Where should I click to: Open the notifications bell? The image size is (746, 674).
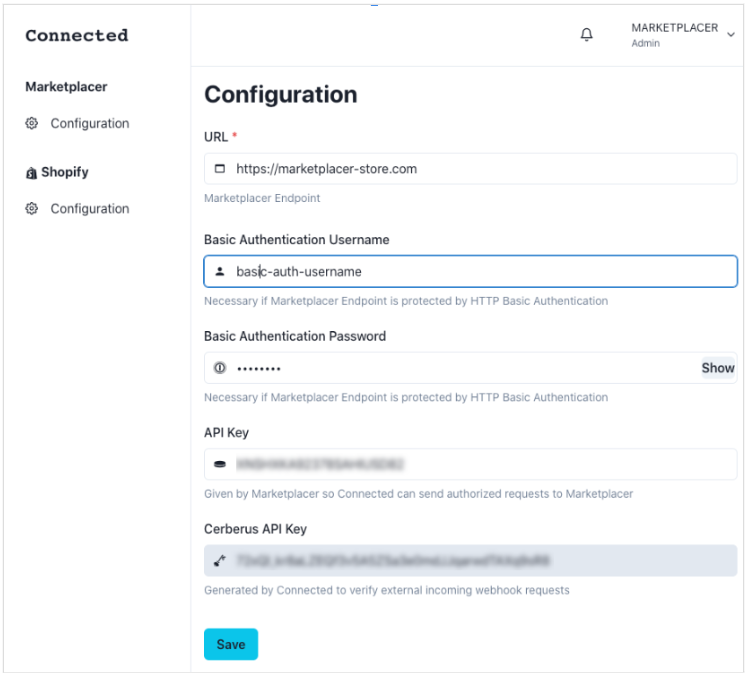coord(586,34)
